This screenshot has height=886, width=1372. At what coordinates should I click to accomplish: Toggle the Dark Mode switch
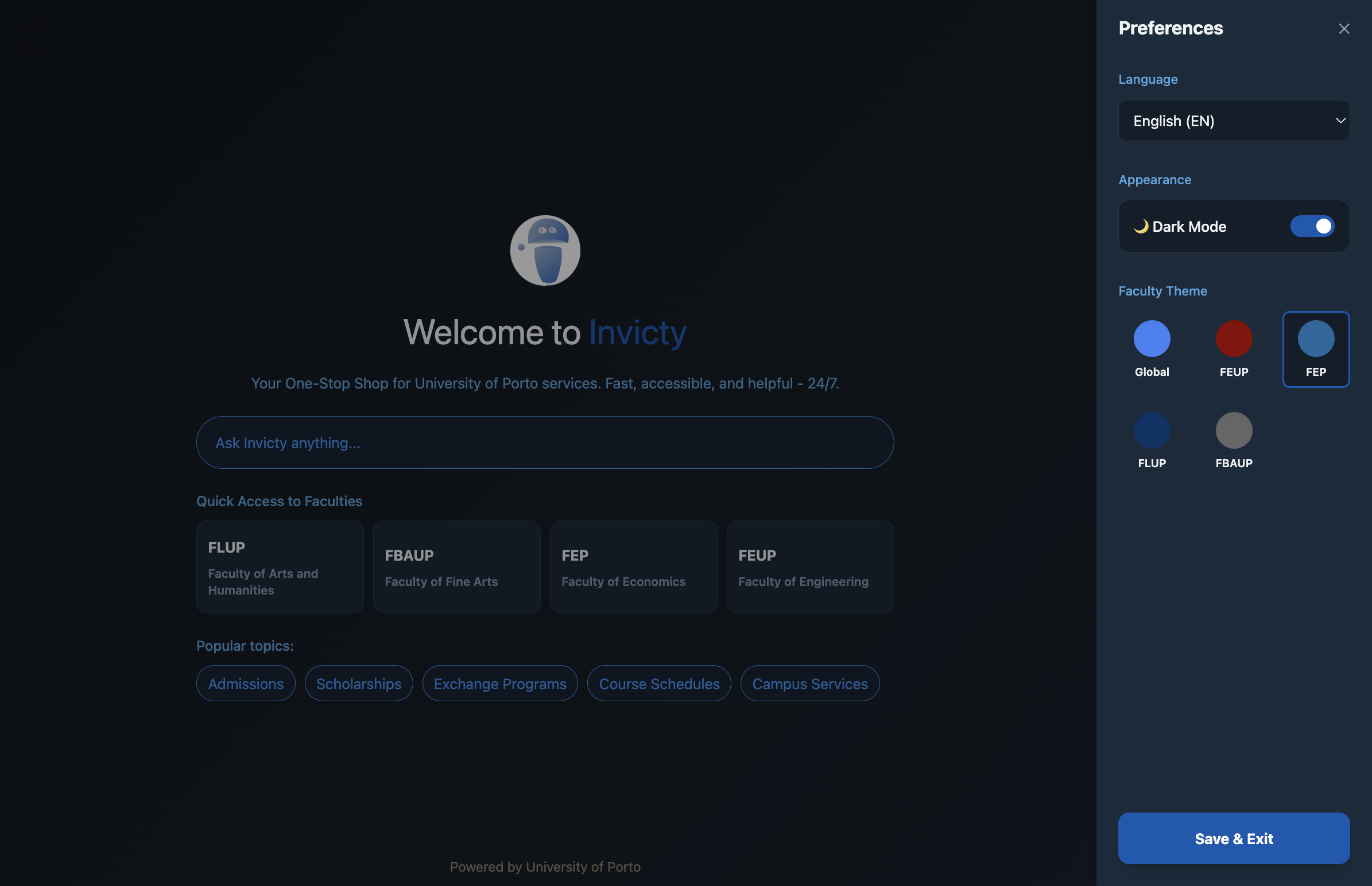tap(1312, 226)
